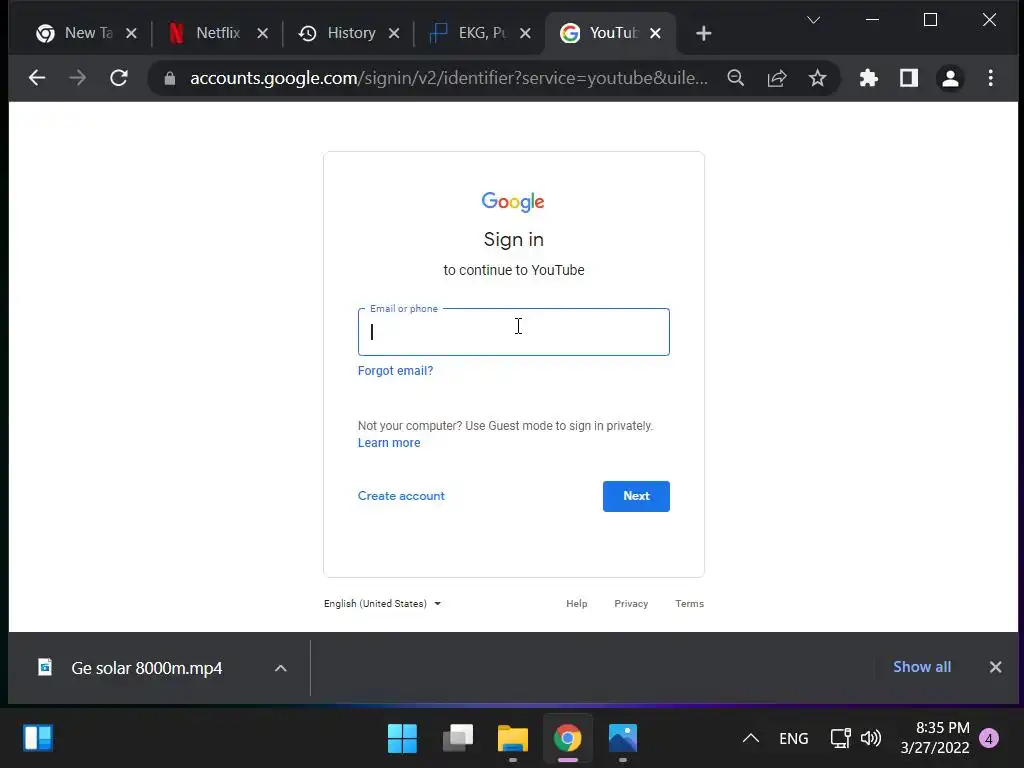Open File Explorer from the taskbar
This screenshot has height=768, width=1024.
pos(513,738)
